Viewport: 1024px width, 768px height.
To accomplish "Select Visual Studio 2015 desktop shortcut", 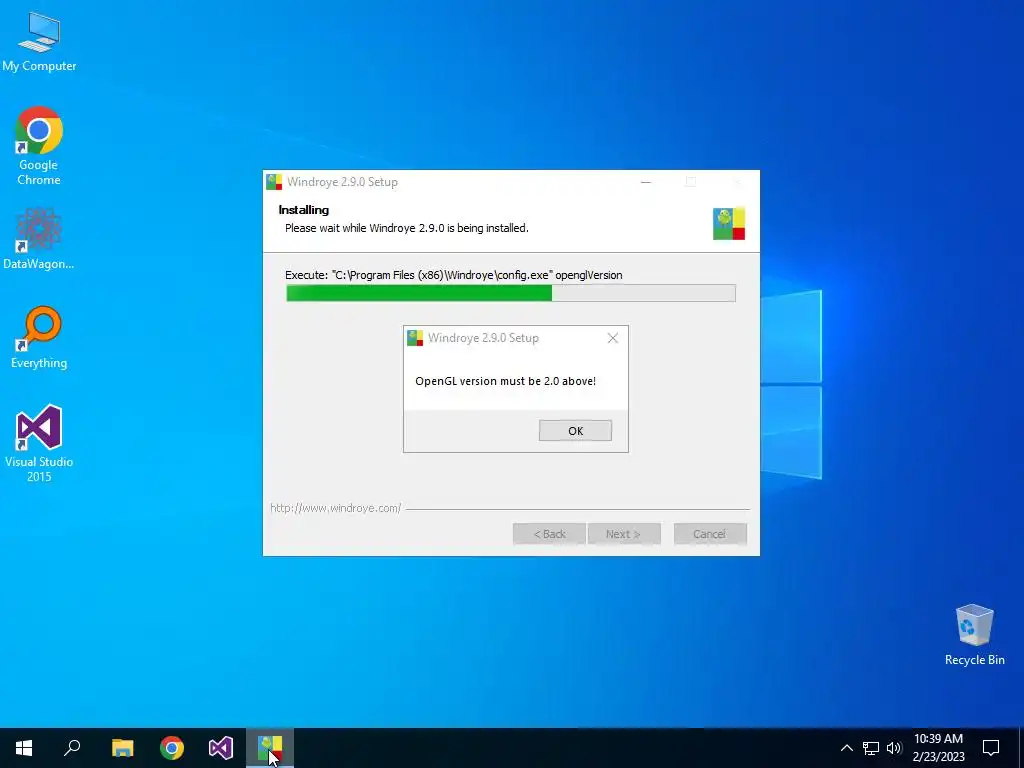I will [x=39, y=443].
